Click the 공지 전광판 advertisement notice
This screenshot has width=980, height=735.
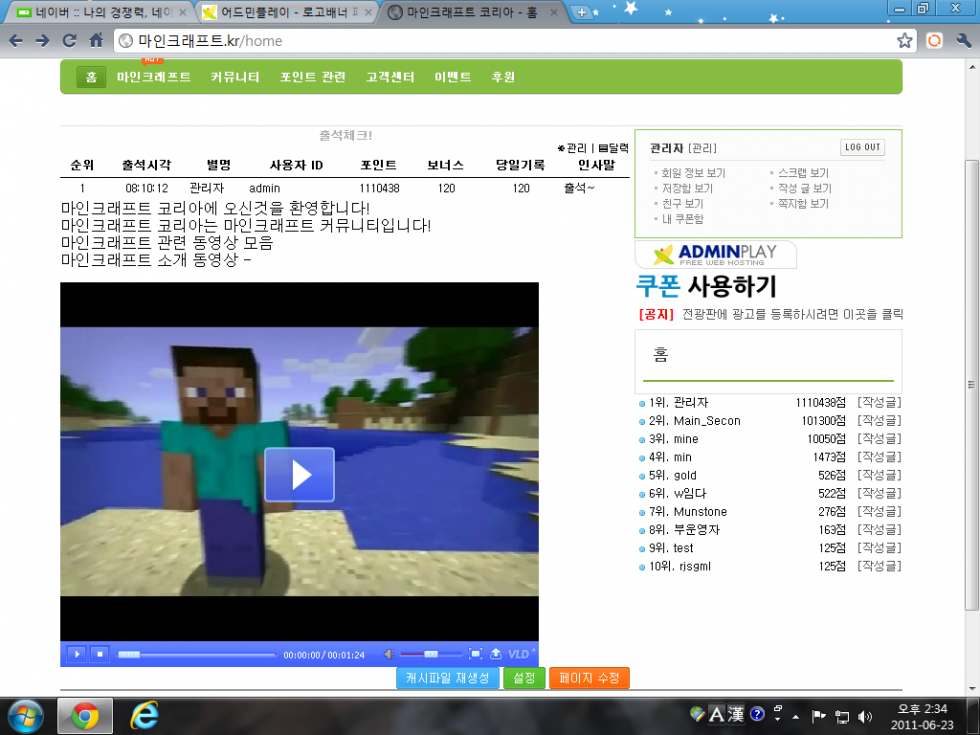771,314
